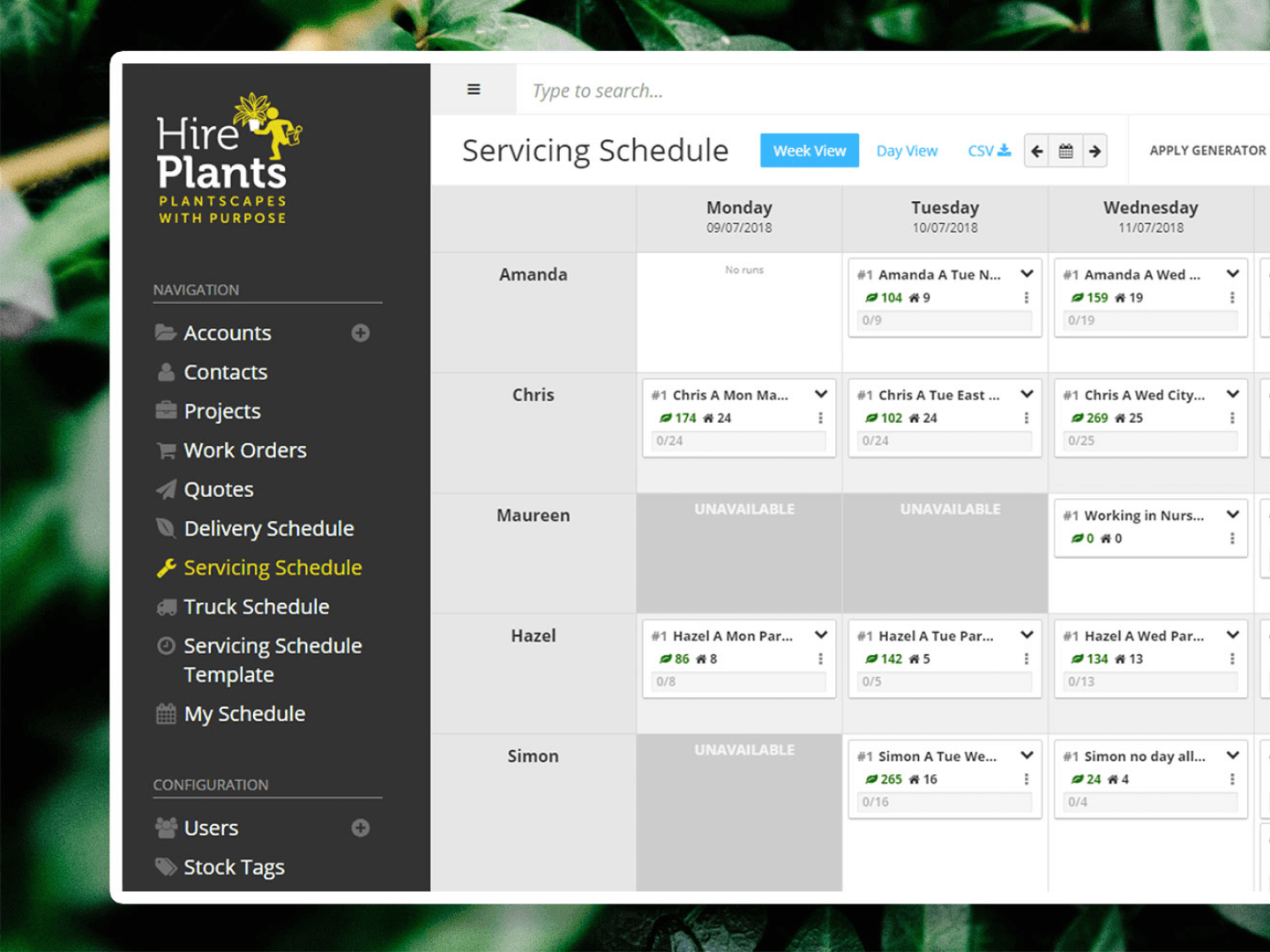This screenshot has height=952, width=1270.
Task: Switch to Week View
Action: coord(809,150)
